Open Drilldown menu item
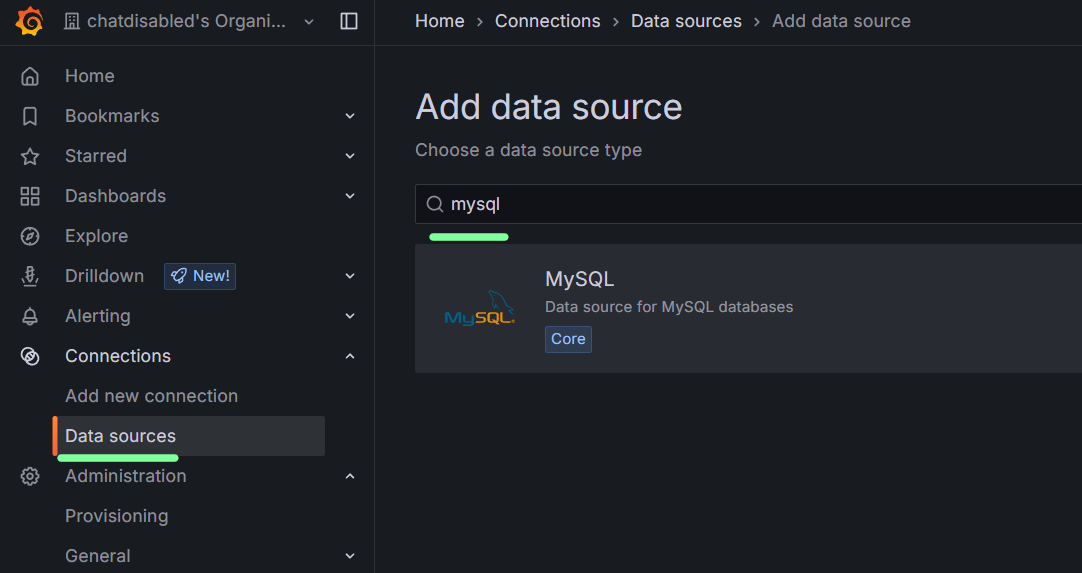The image size is (1082, 573). pyautogui.click(x=104, y=276)
